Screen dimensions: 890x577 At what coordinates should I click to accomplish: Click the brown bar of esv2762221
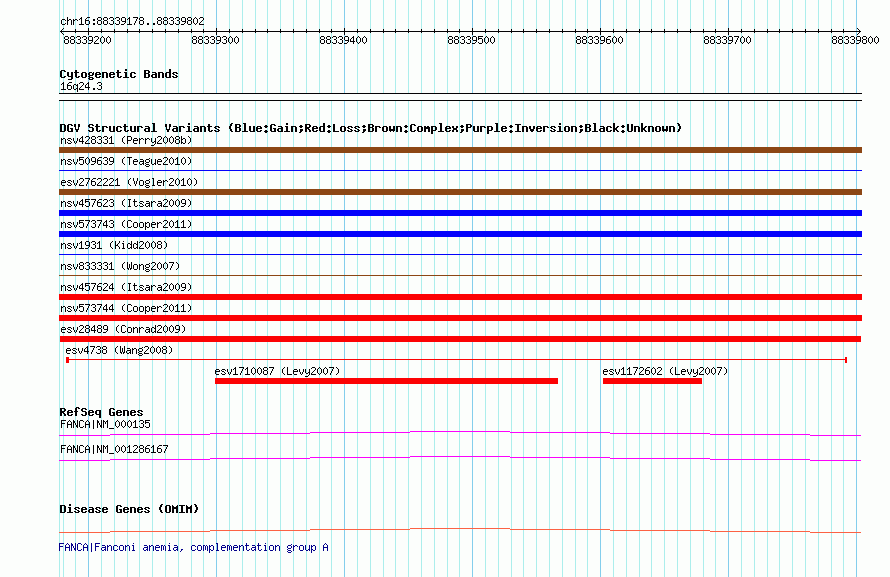pyautogui.click(x=460, y=192)
